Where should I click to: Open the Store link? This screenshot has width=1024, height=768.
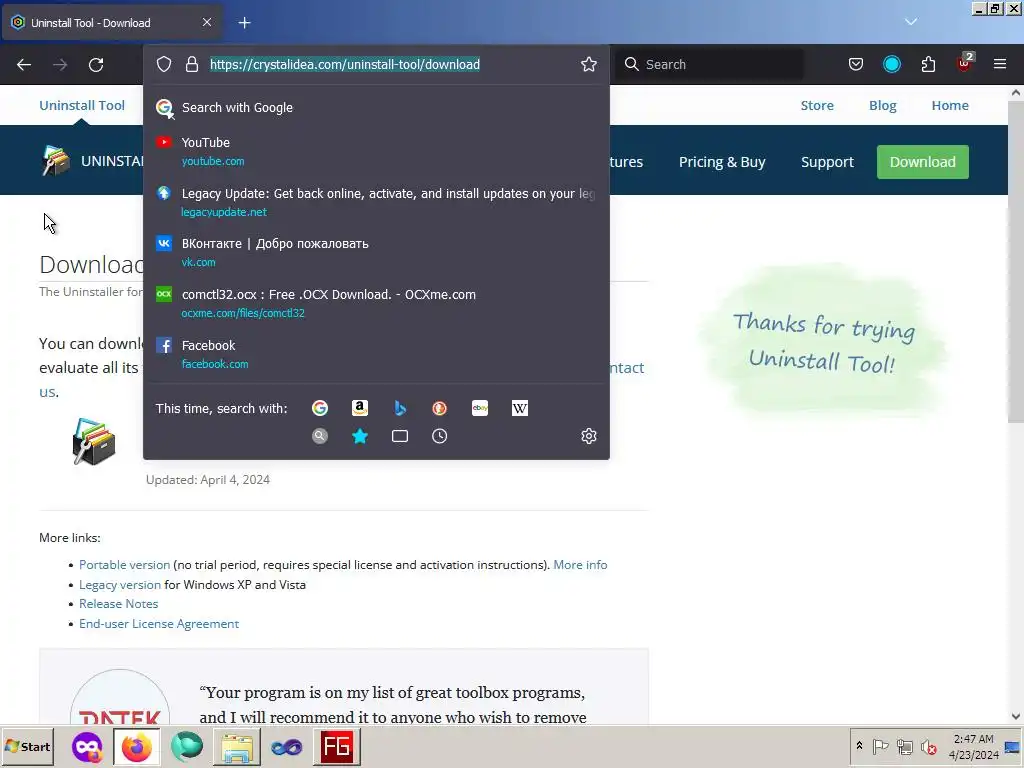[817, 105]
